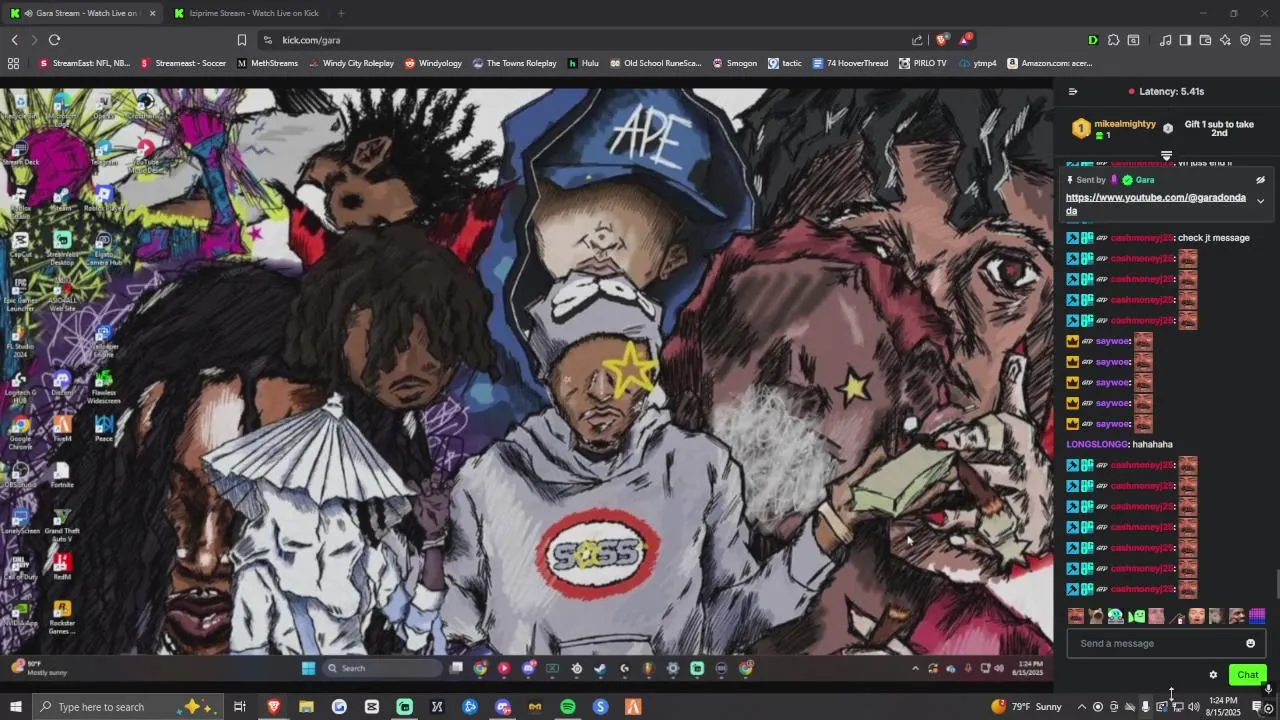Open Windy City Roleplay bookmark

[x=351, y=63]
